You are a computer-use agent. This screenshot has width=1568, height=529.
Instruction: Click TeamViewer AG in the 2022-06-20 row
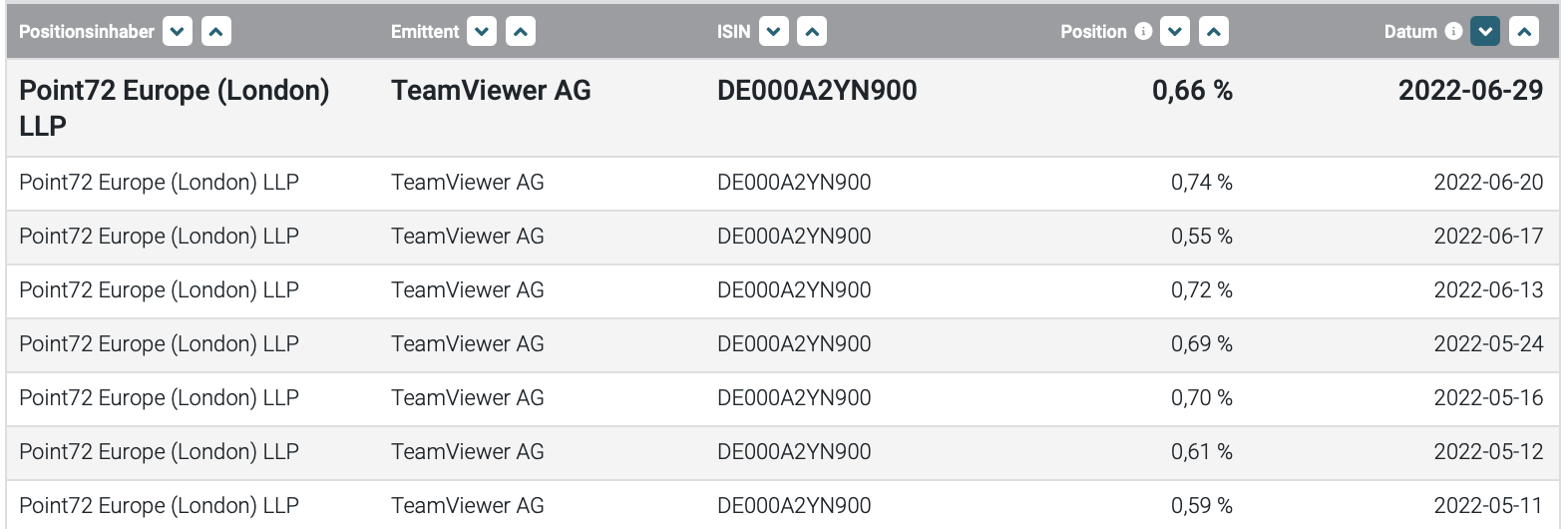tap(468, 183)
